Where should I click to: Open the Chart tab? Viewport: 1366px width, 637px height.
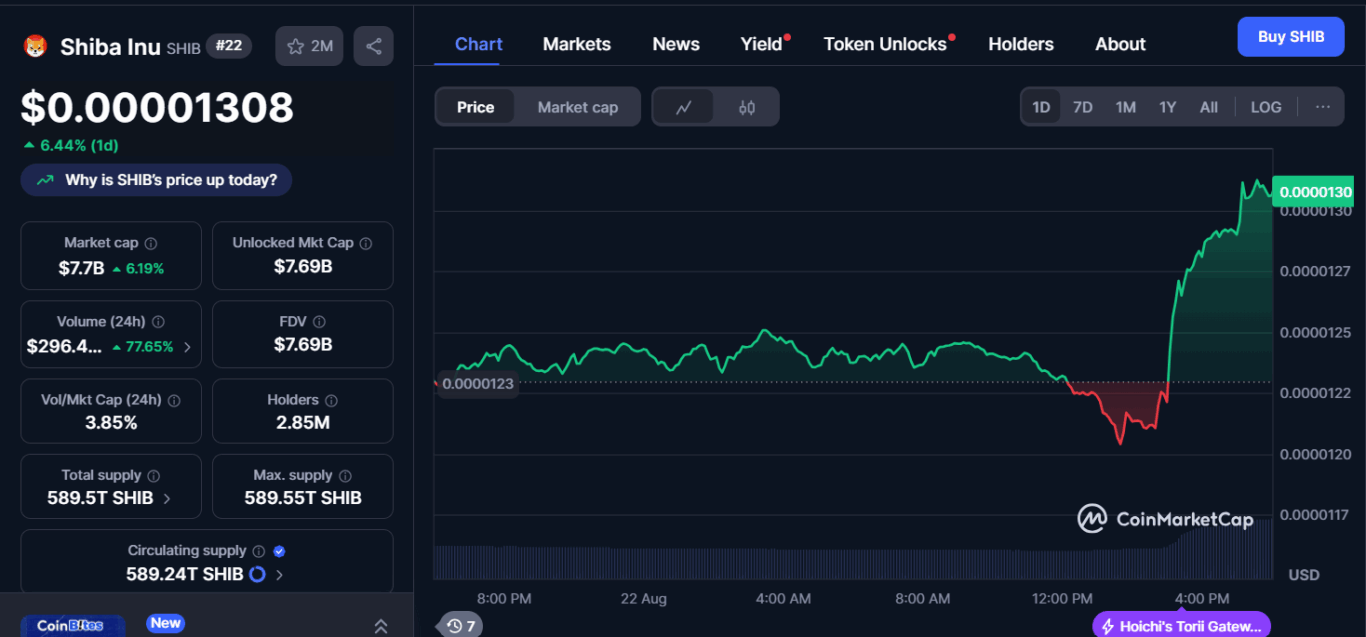click(479, 44)
